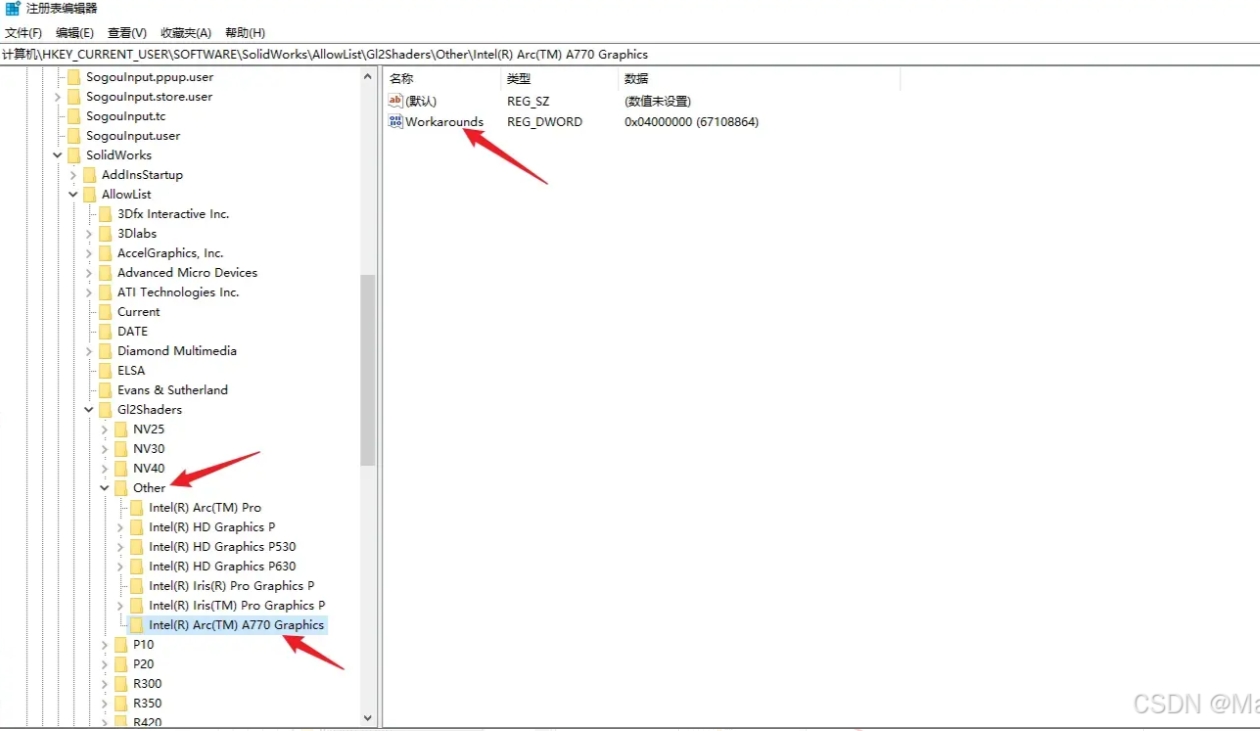The height and width of the screenshot is (731, 1260).
Task: Click the NV40 folder icon
Action: point(121,468)
